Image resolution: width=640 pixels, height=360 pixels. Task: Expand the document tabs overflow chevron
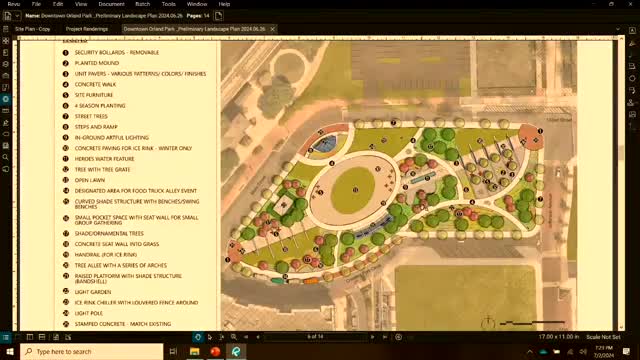click(x=618, y=29)
